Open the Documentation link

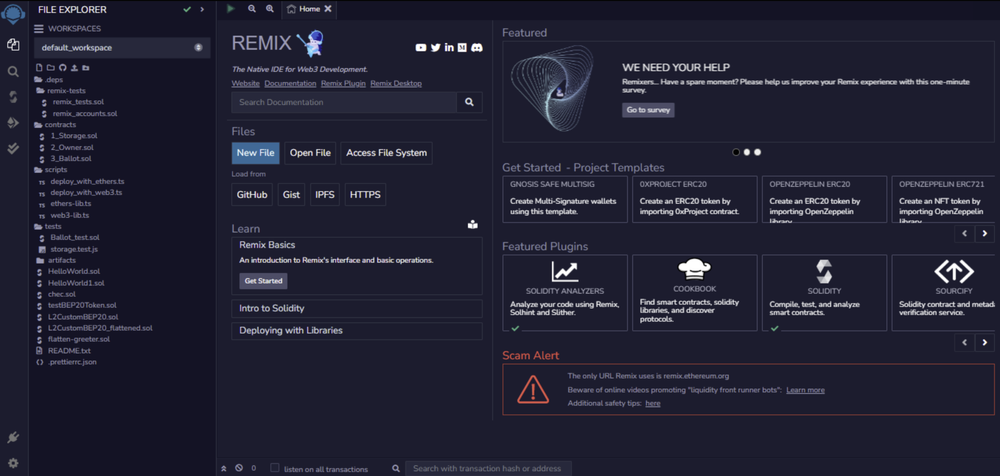tap(290, 84)
